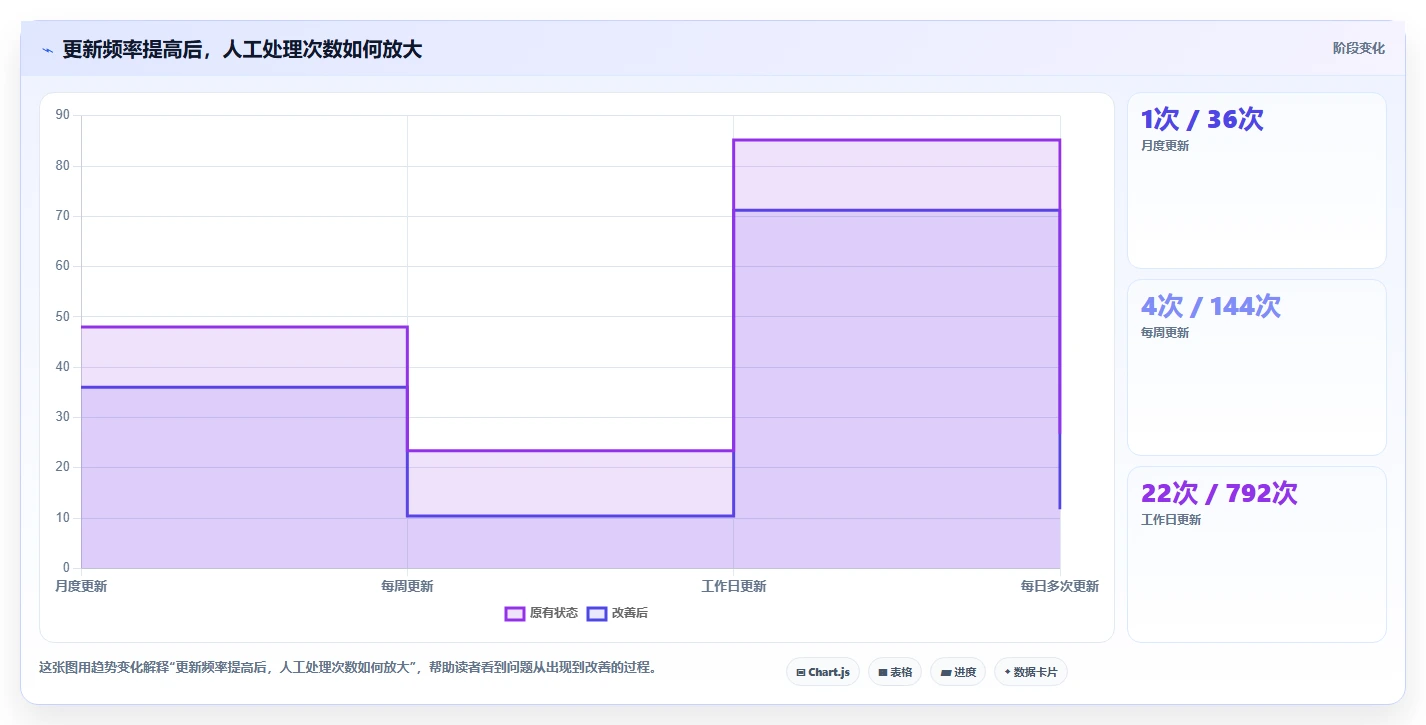The height and width of the screenshot is (725, 1426).
Task: Toggle the 改善后 legend swatch
Action: 597,613
